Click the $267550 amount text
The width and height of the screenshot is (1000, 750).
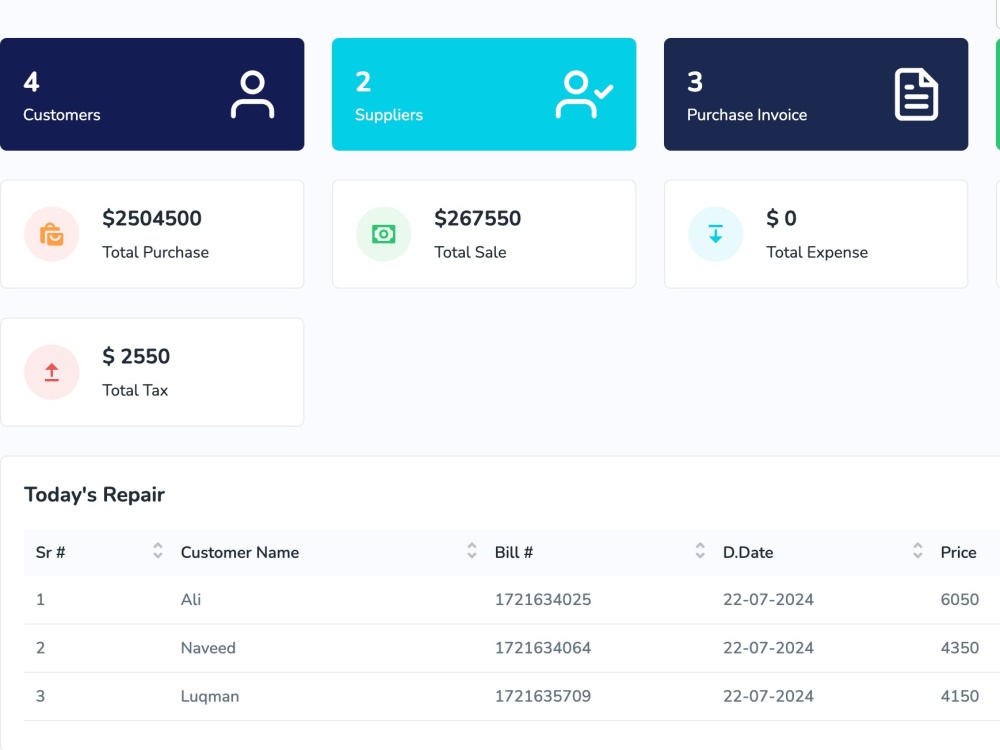tap(477, 218)
